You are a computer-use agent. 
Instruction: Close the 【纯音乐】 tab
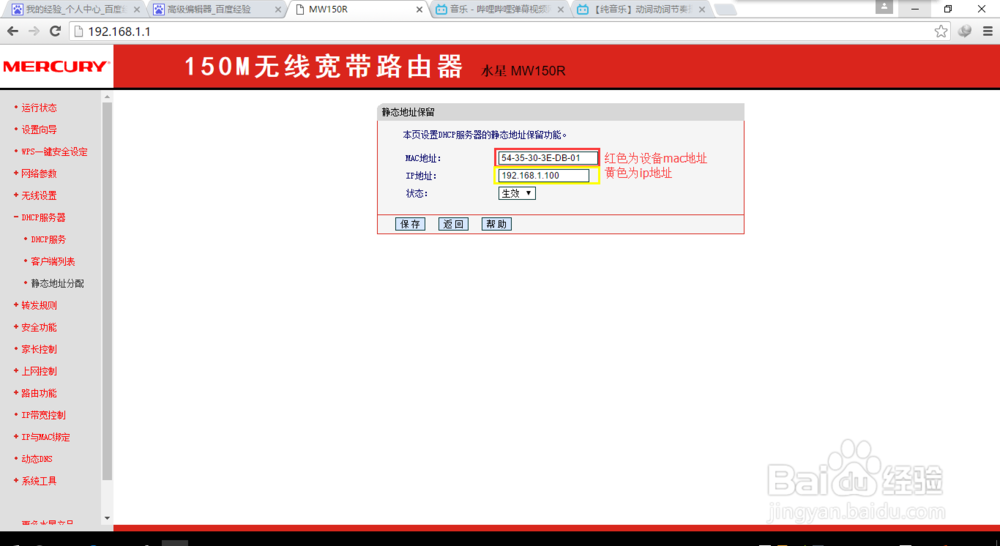(702, 10)
